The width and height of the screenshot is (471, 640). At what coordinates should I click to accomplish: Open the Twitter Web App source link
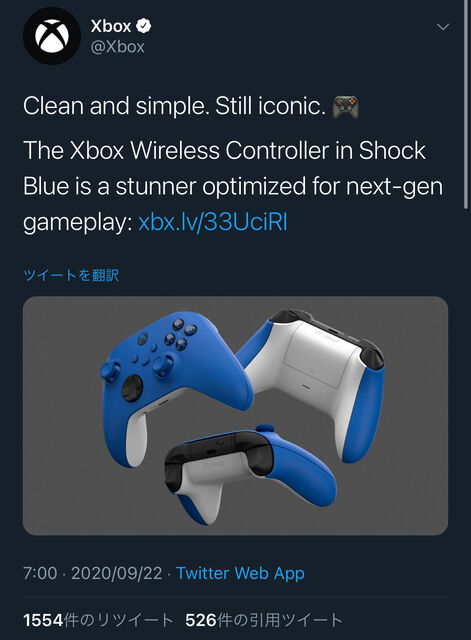pos(240,573)
